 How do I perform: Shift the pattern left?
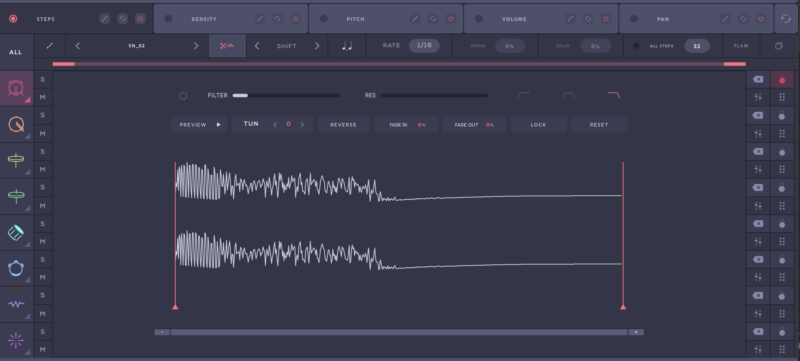(x=257, y=46)
